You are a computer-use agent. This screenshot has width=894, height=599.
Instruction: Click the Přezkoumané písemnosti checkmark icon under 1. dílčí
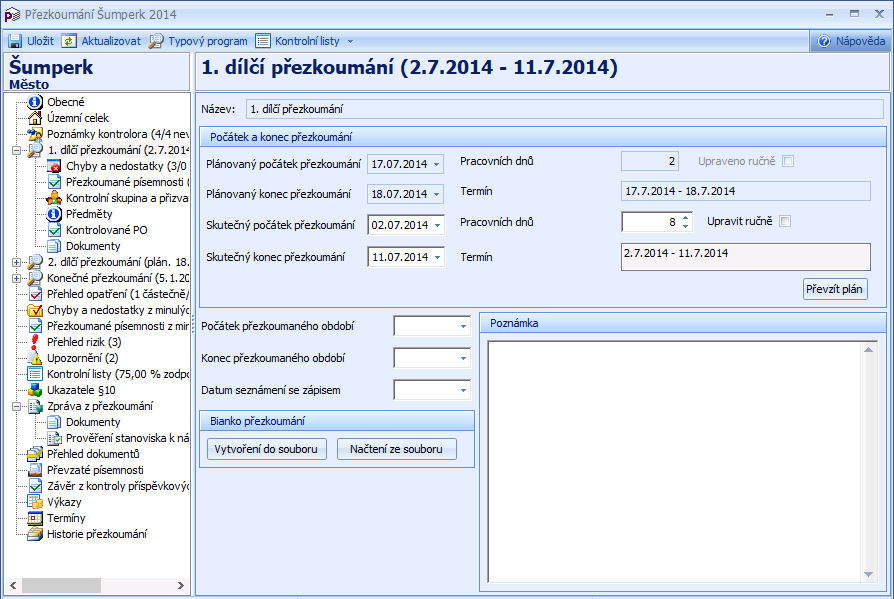54,182
